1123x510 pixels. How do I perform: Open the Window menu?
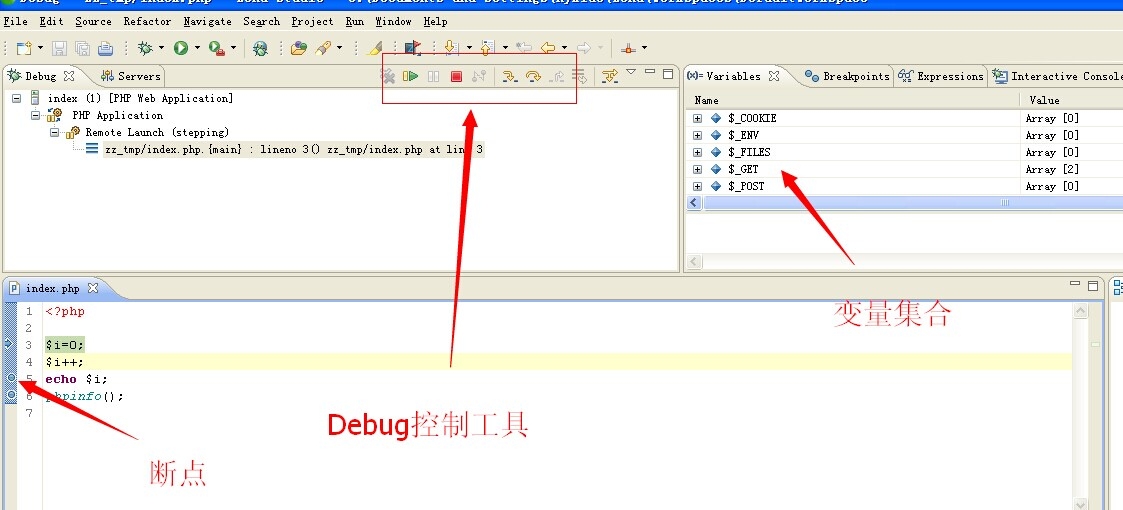(x=393, y=21)
